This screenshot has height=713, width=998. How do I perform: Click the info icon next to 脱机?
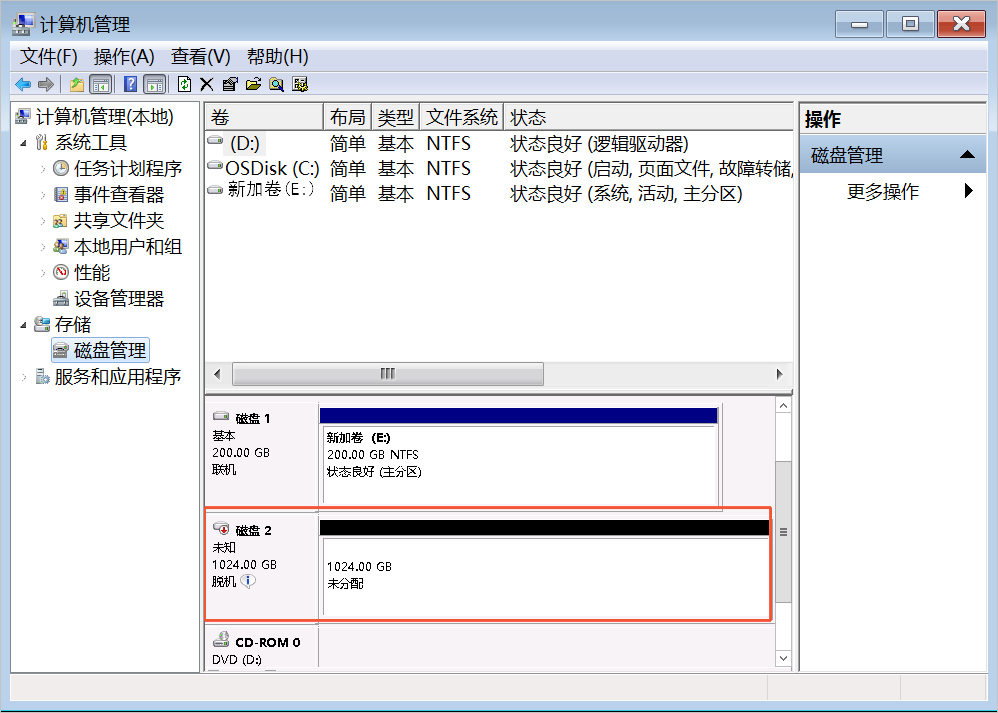pos(248,581)
